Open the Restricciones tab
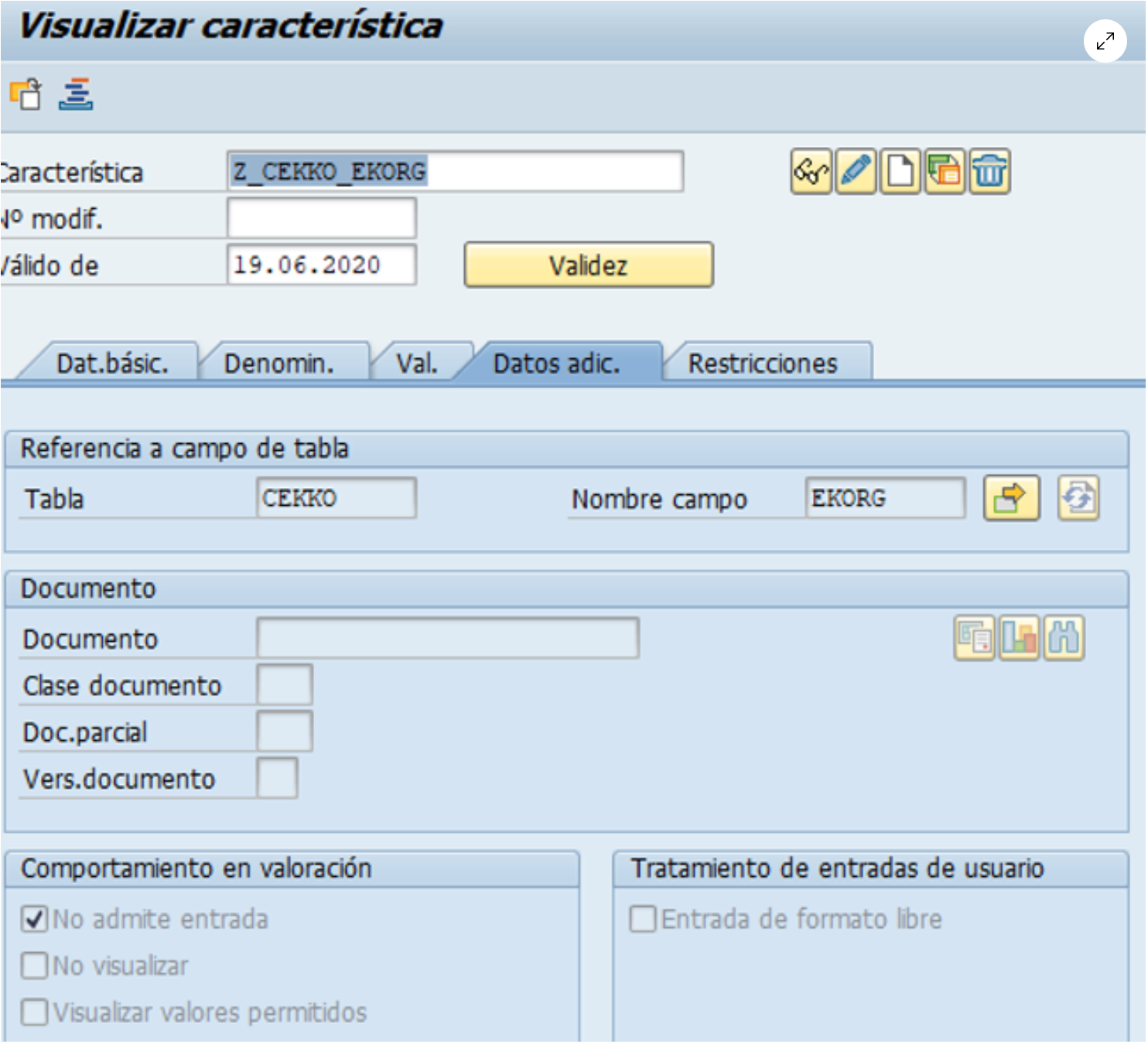1148x1044 pixels. point(763,363)
